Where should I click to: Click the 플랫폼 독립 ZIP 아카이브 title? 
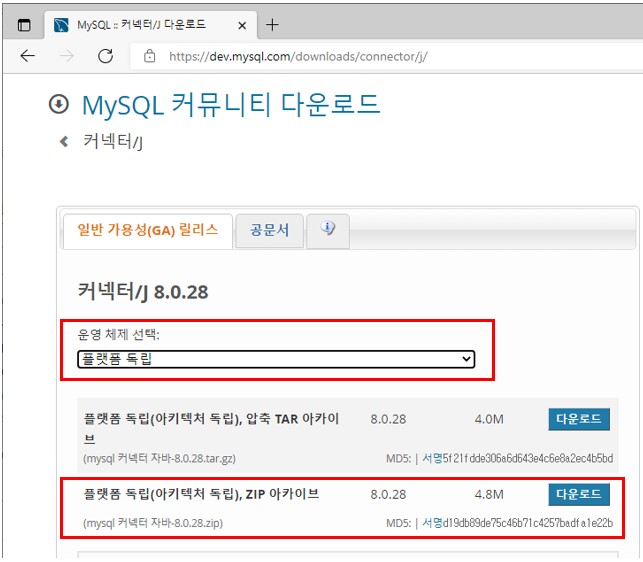click(x=201, y=494)
